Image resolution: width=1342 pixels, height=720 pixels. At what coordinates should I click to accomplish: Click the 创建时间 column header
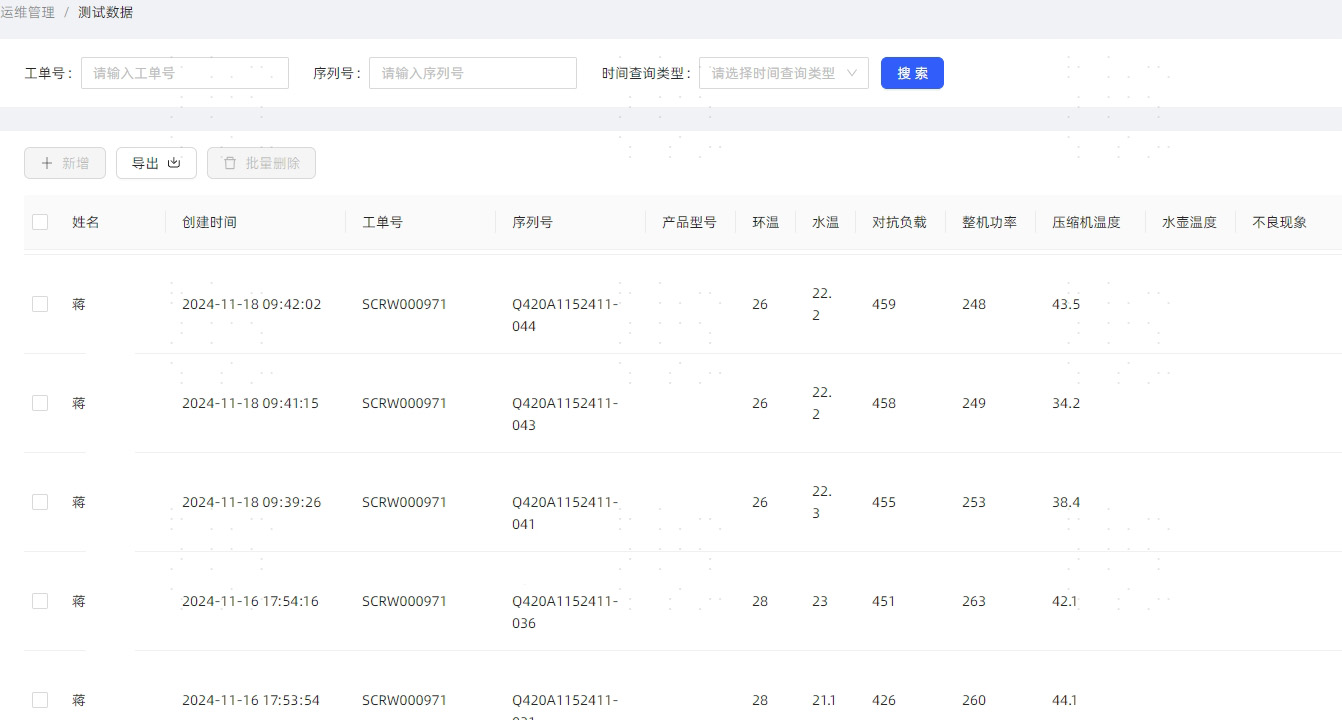[x=209, y=222]
